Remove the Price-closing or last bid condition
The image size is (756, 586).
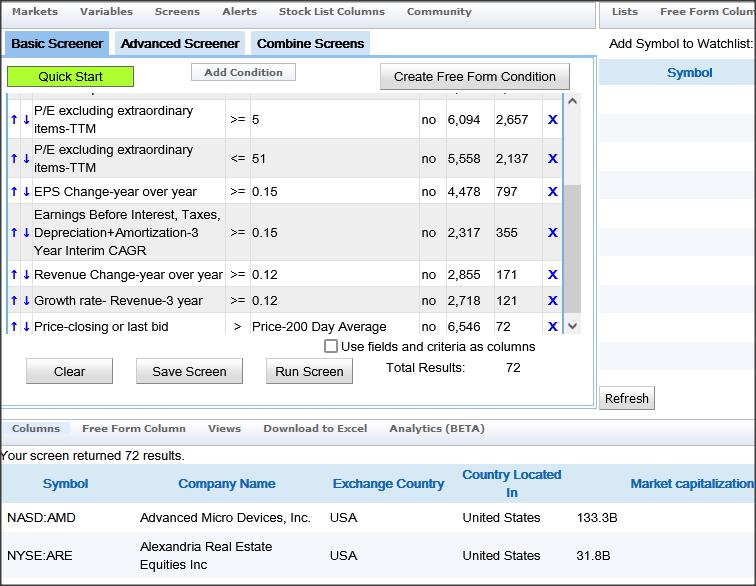552,327
